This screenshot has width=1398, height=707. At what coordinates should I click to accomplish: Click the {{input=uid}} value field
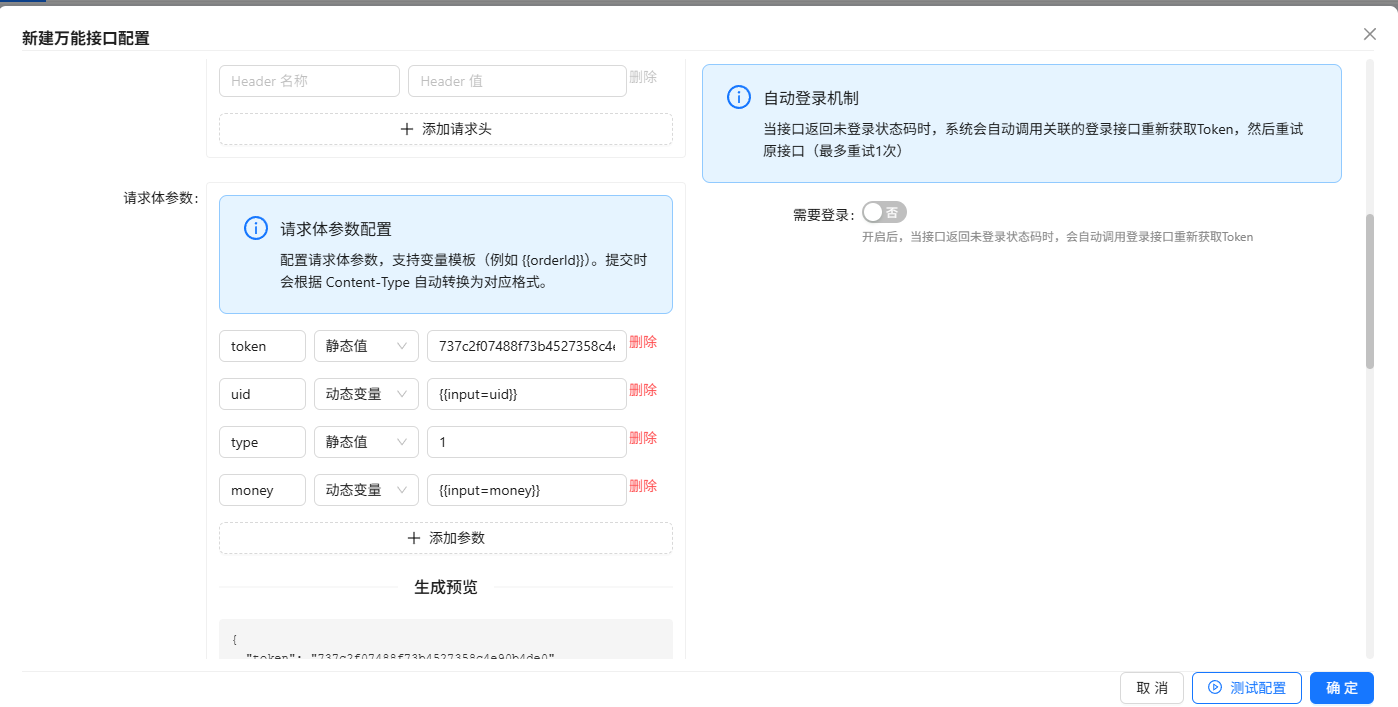[526, 394]
